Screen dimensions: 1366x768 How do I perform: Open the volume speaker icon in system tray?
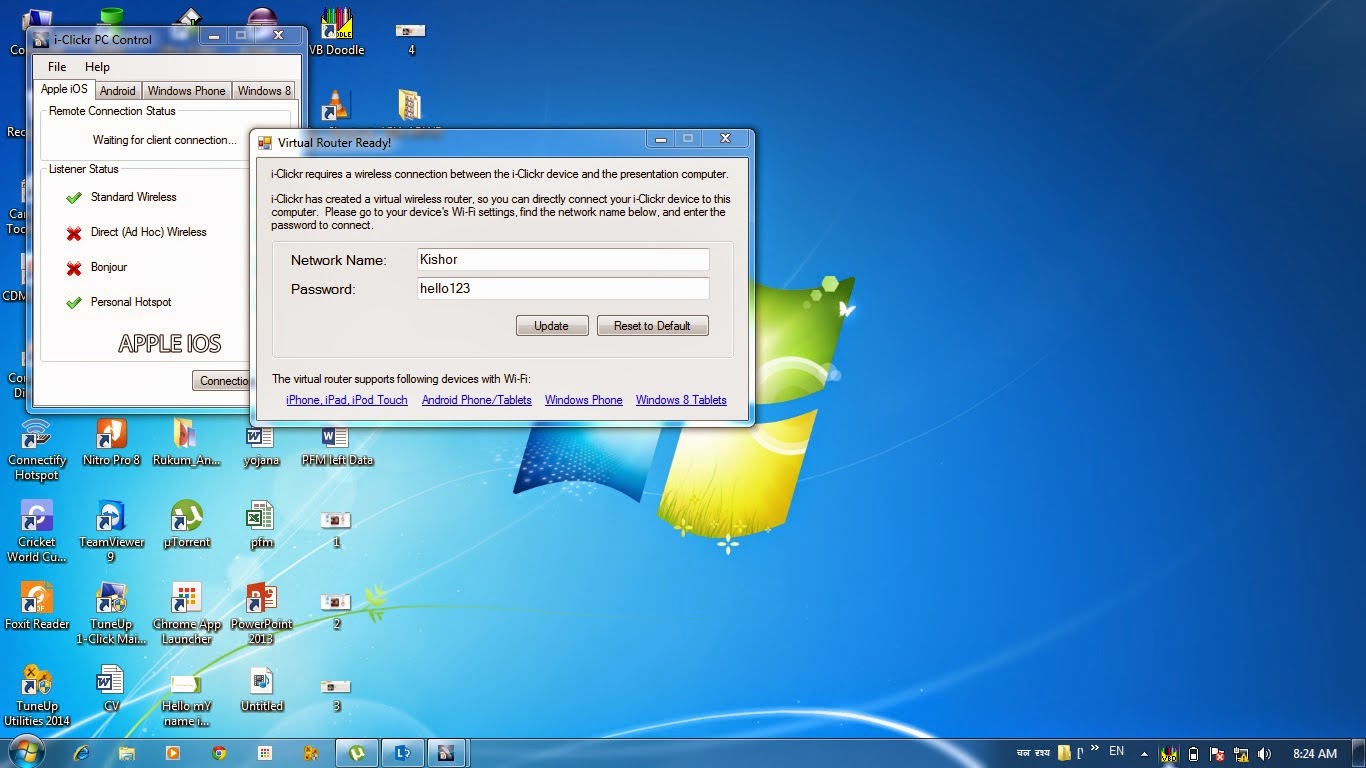pos(1264,754)
